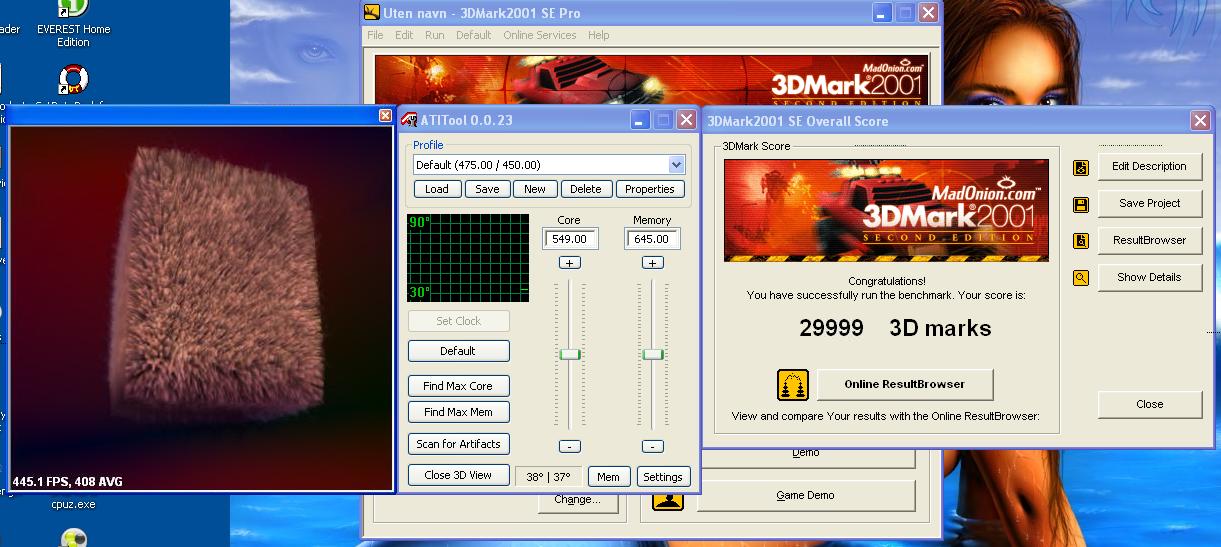Open profile Properties in ATITool
Image resolution: width=1221 pixels, height=547 pixels.
650,189
